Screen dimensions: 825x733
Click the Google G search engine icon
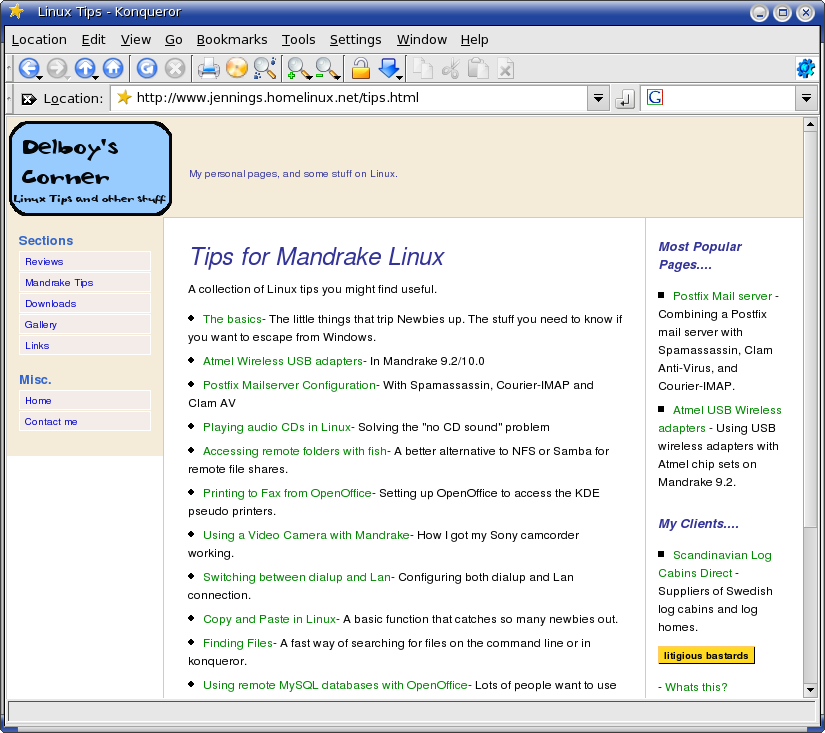click(x=655, y=97)
